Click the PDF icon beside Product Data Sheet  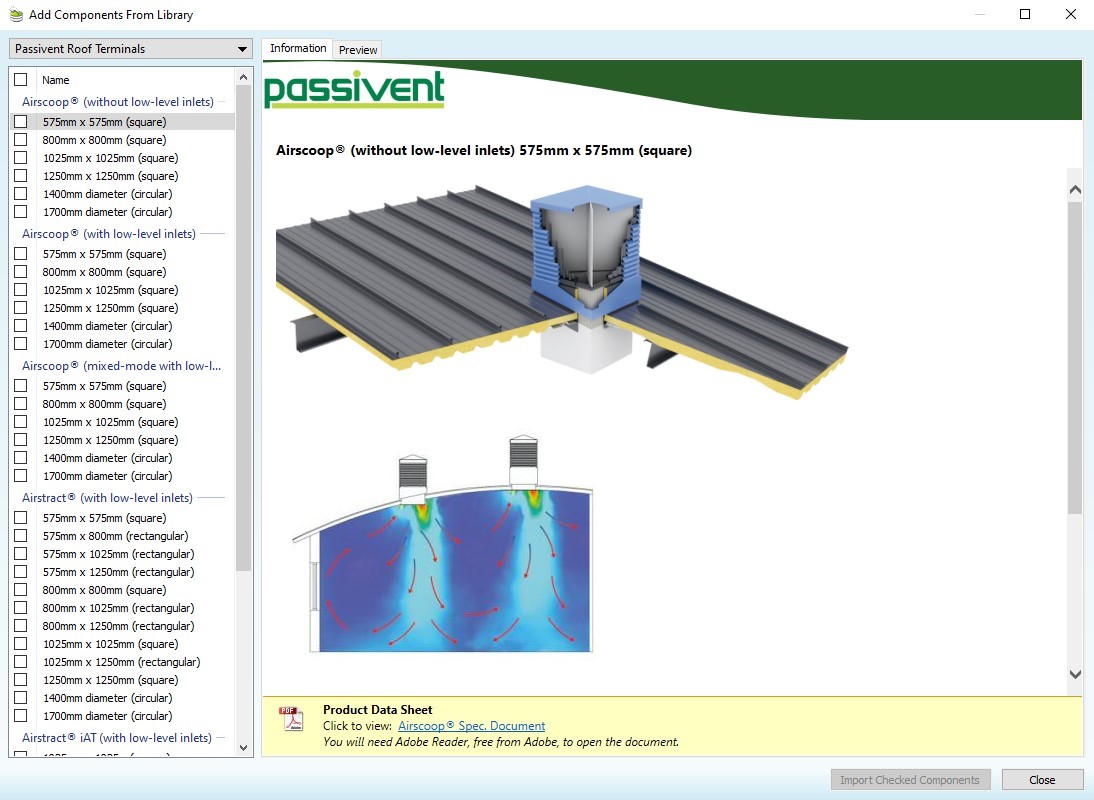pos(291,717)
